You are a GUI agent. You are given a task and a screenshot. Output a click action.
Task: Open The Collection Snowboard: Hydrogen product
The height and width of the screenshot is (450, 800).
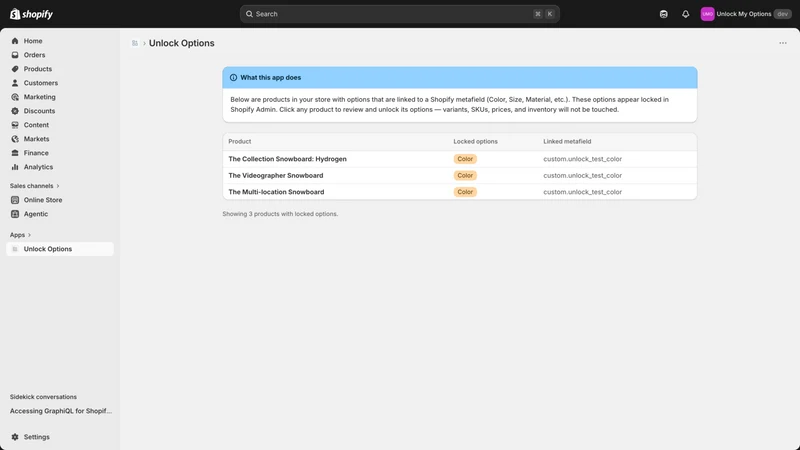tap(287, 159)
